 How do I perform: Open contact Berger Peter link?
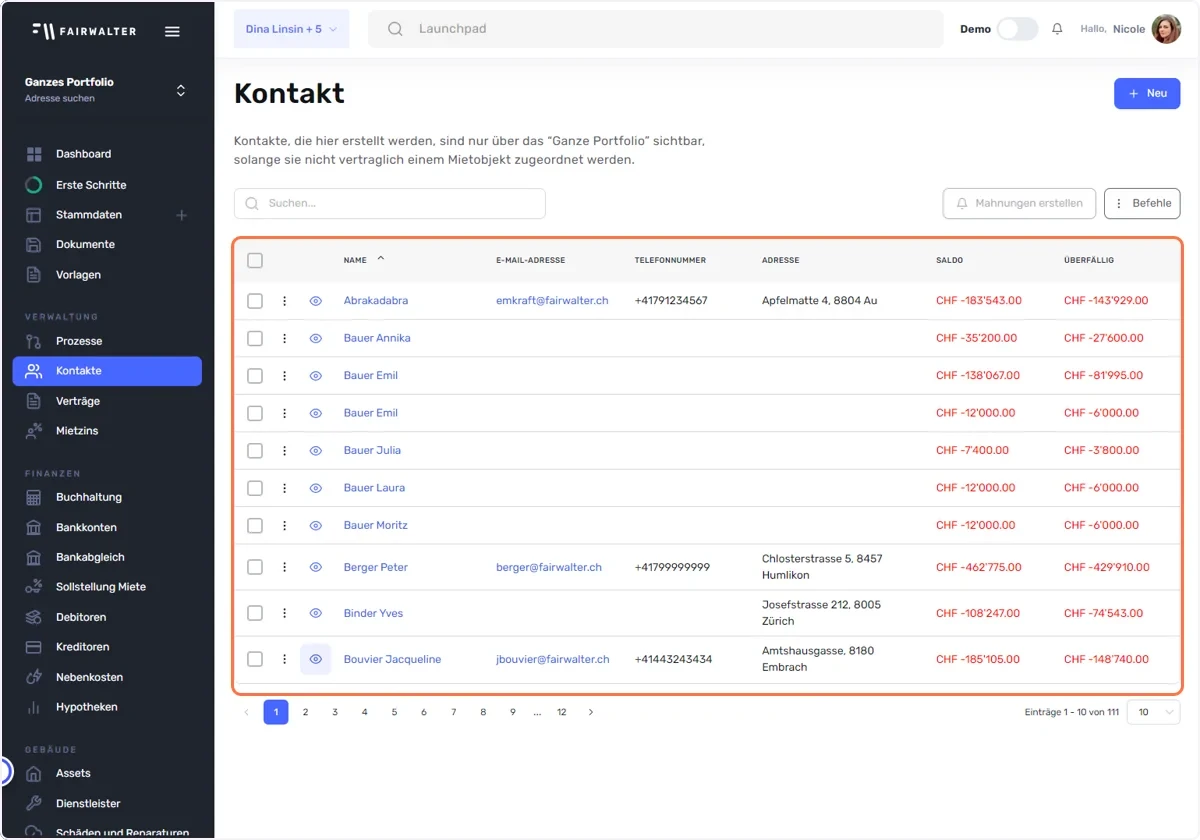(376, 567)
